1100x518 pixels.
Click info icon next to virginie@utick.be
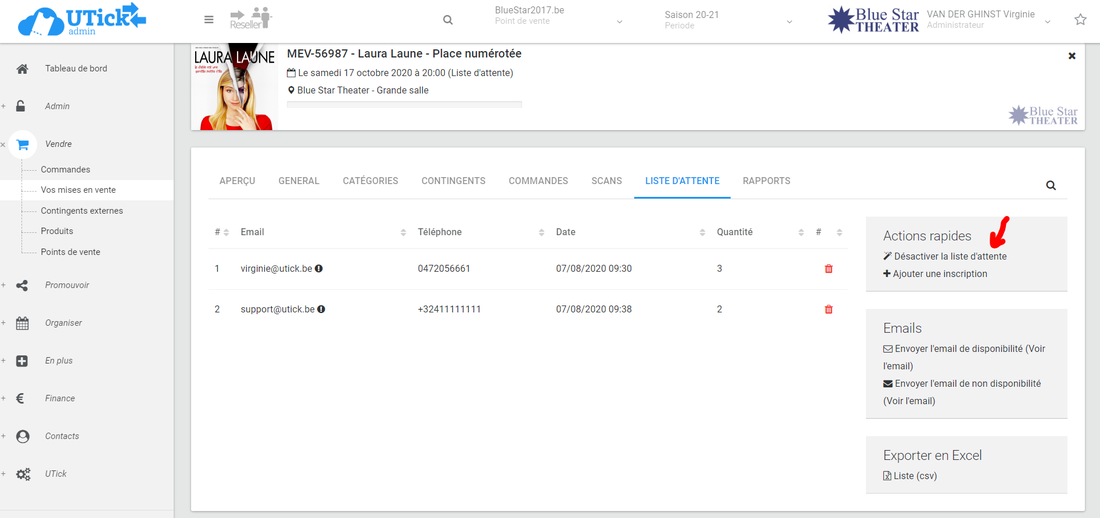[319, 269]
